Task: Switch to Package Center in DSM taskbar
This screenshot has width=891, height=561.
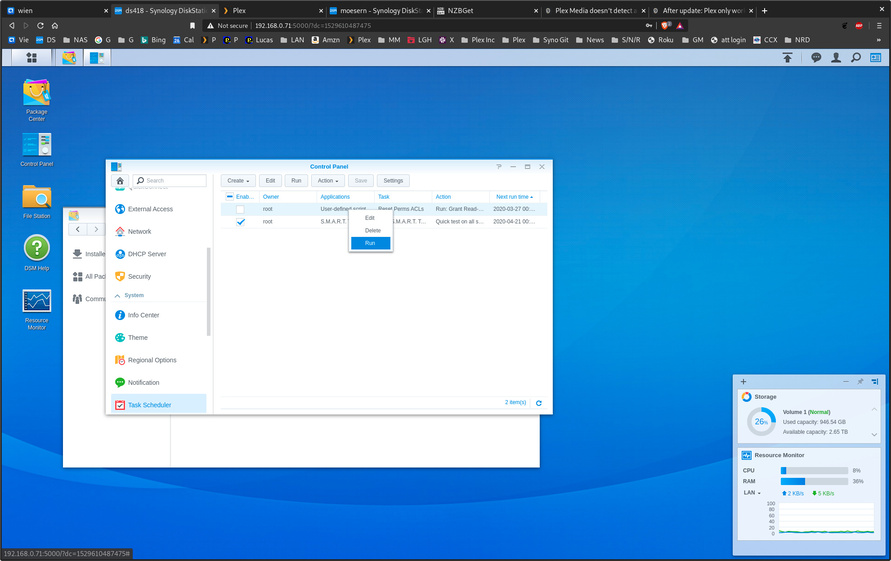Action: 69,57
